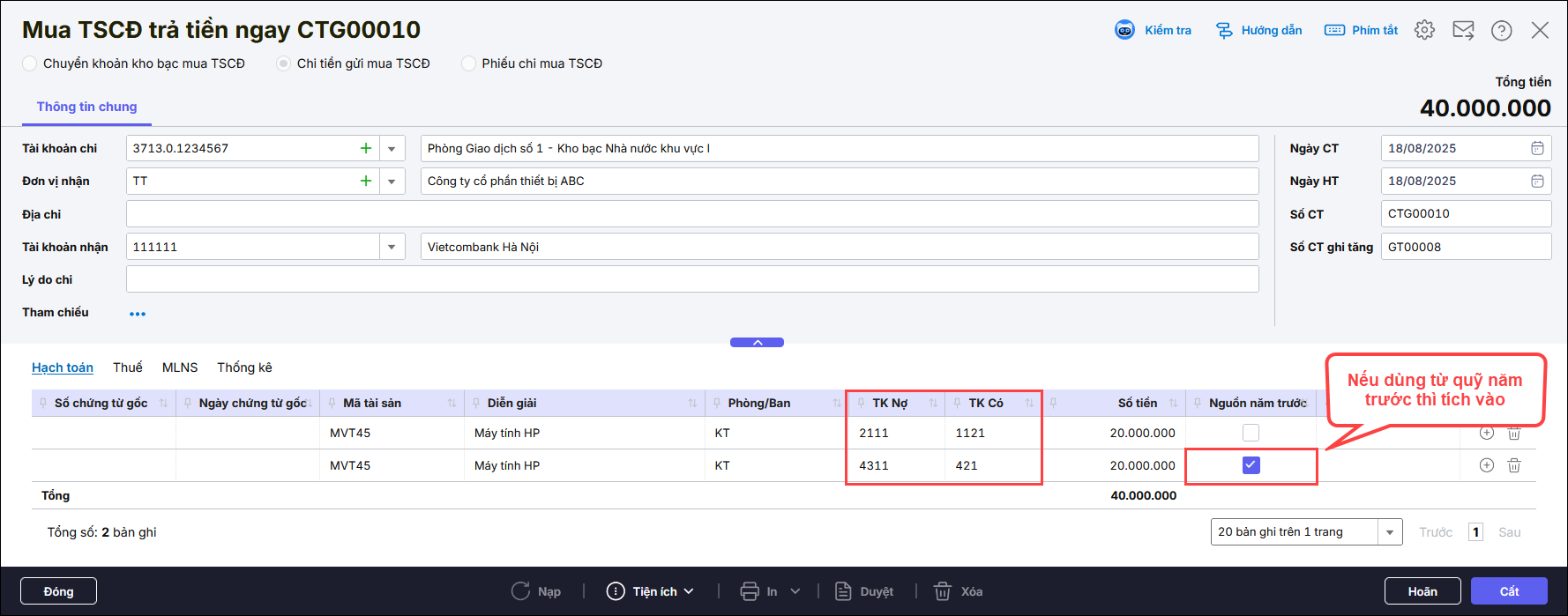Open the records per page dropdown

pos(1389,532)
